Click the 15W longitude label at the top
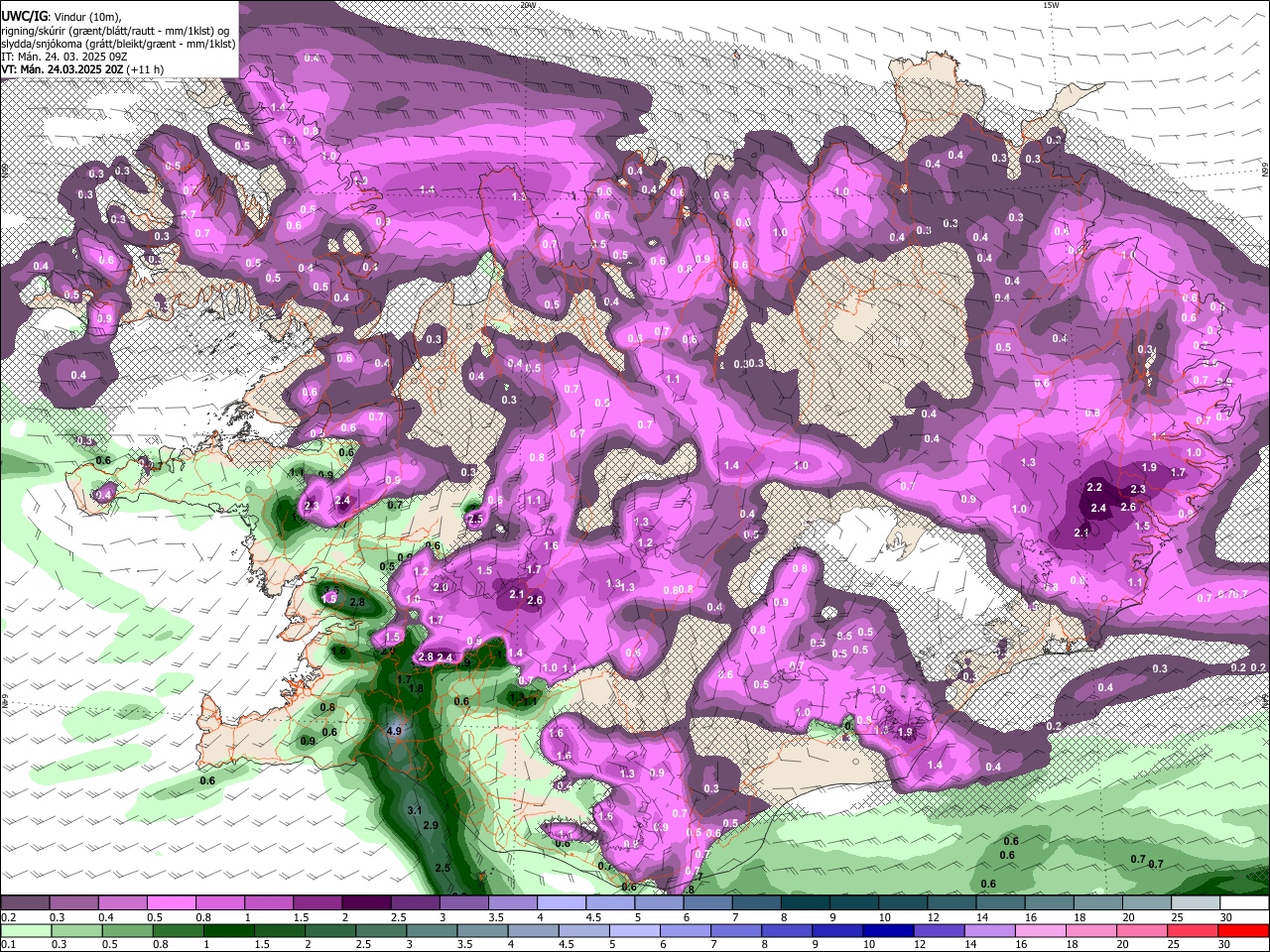Image resolution: width=1270 pixels, height=952 pixels. coord(1050,5)
